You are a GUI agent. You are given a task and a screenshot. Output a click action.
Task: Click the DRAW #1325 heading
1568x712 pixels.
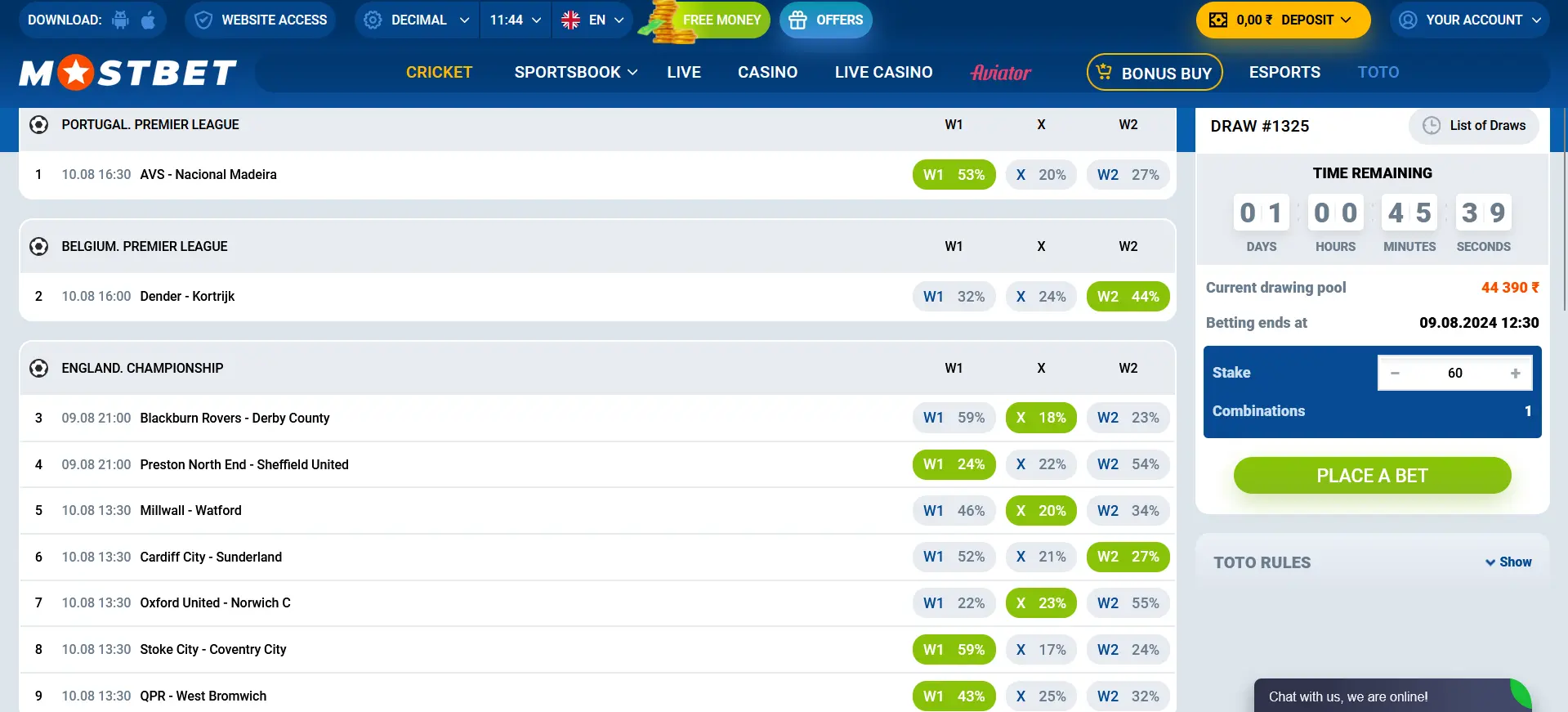point(1260,127)
